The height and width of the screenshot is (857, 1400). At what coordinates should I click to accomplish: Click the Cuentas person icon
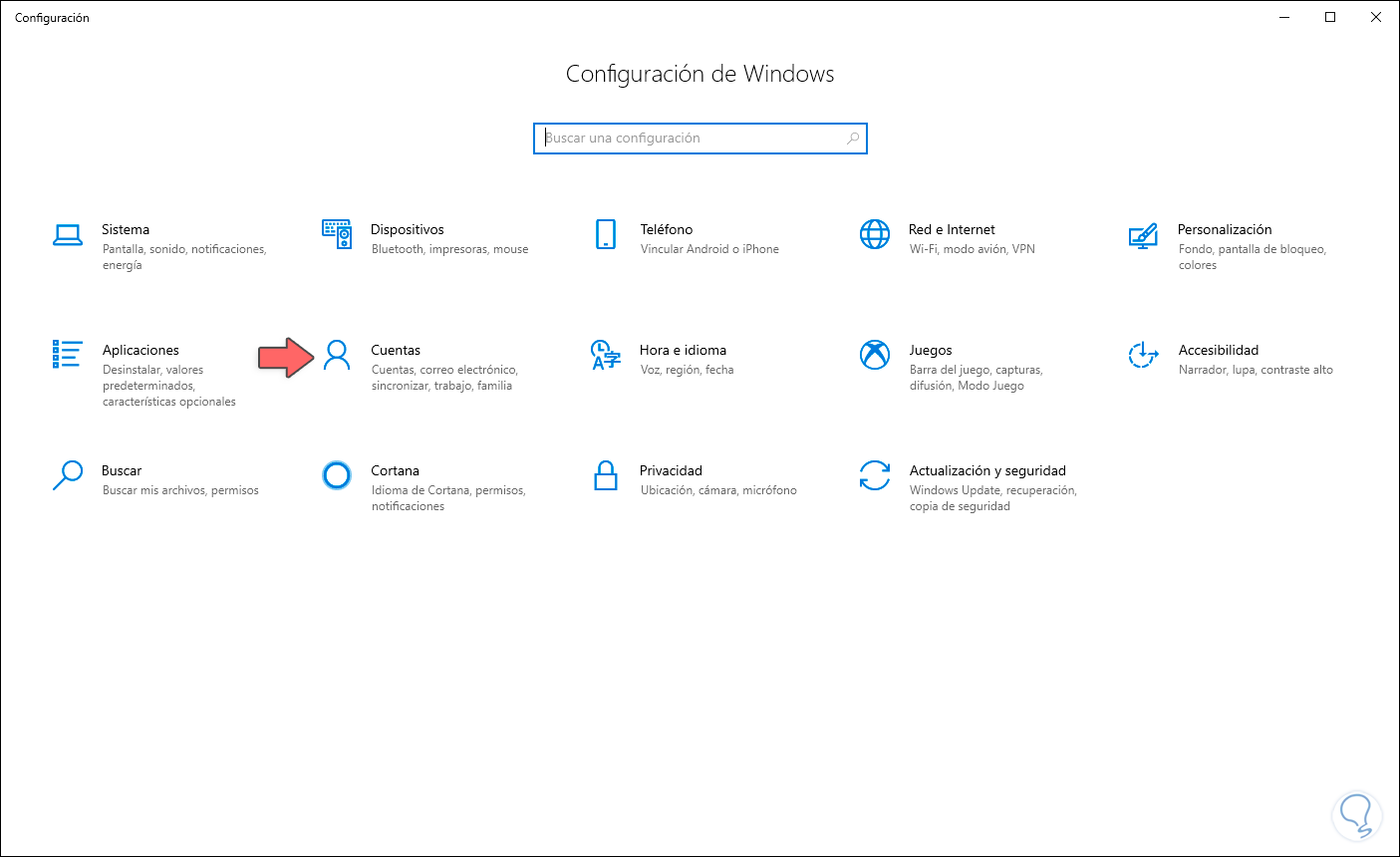(x=337, y=355)
